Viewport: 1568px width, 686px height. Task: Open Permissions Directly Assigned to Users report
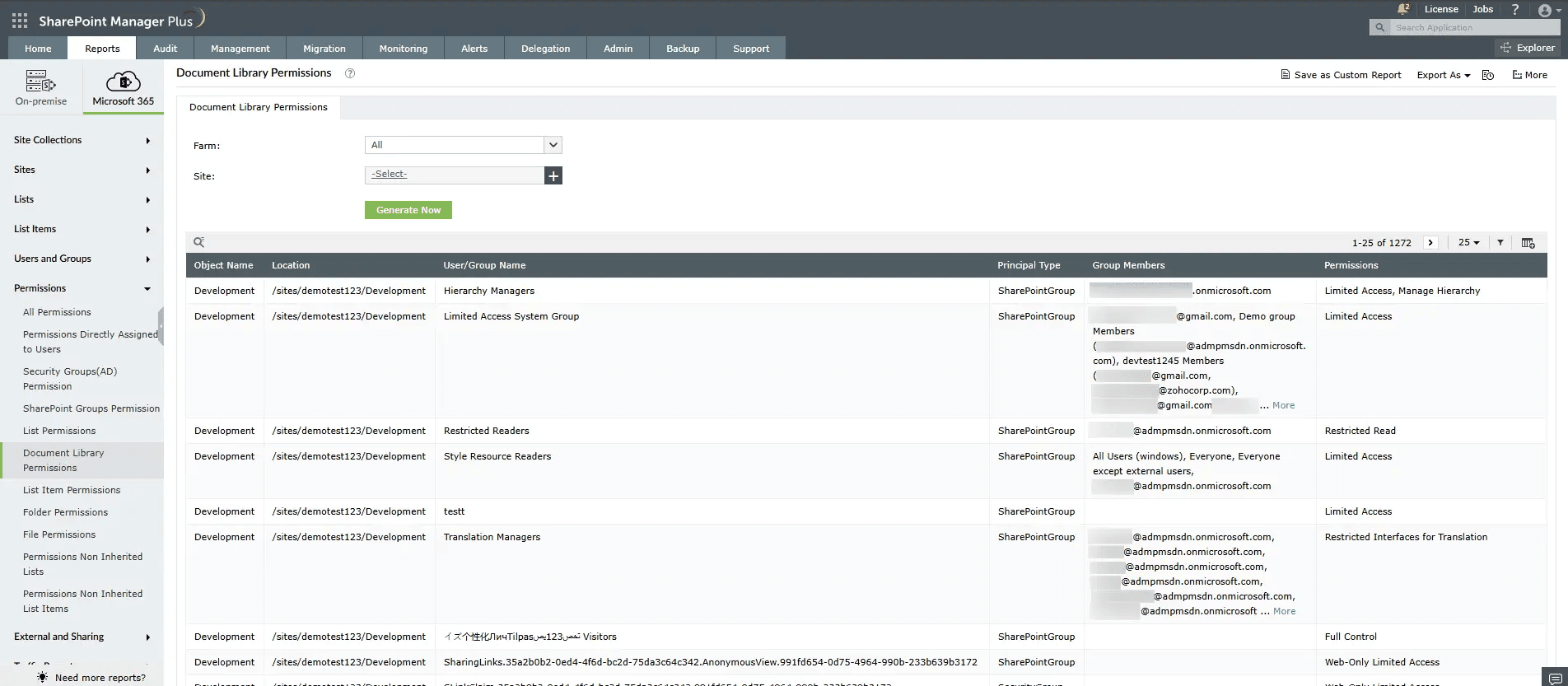(91, 342)
